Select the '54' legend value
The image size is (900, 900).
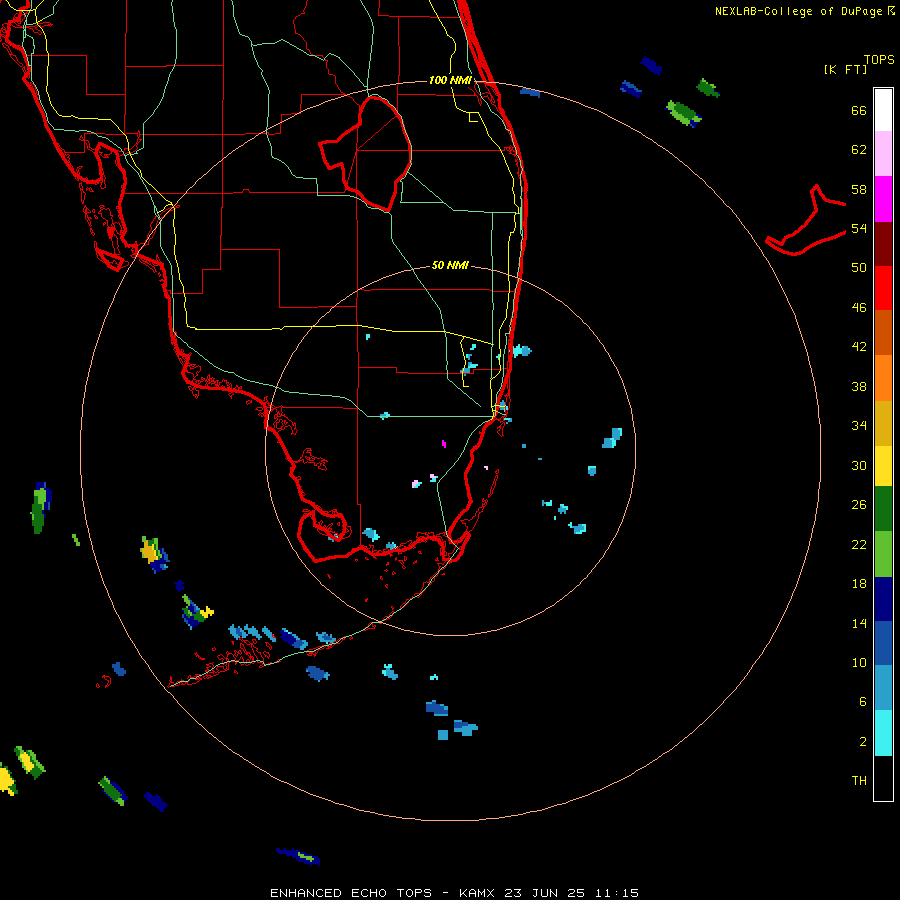(859, 228)
